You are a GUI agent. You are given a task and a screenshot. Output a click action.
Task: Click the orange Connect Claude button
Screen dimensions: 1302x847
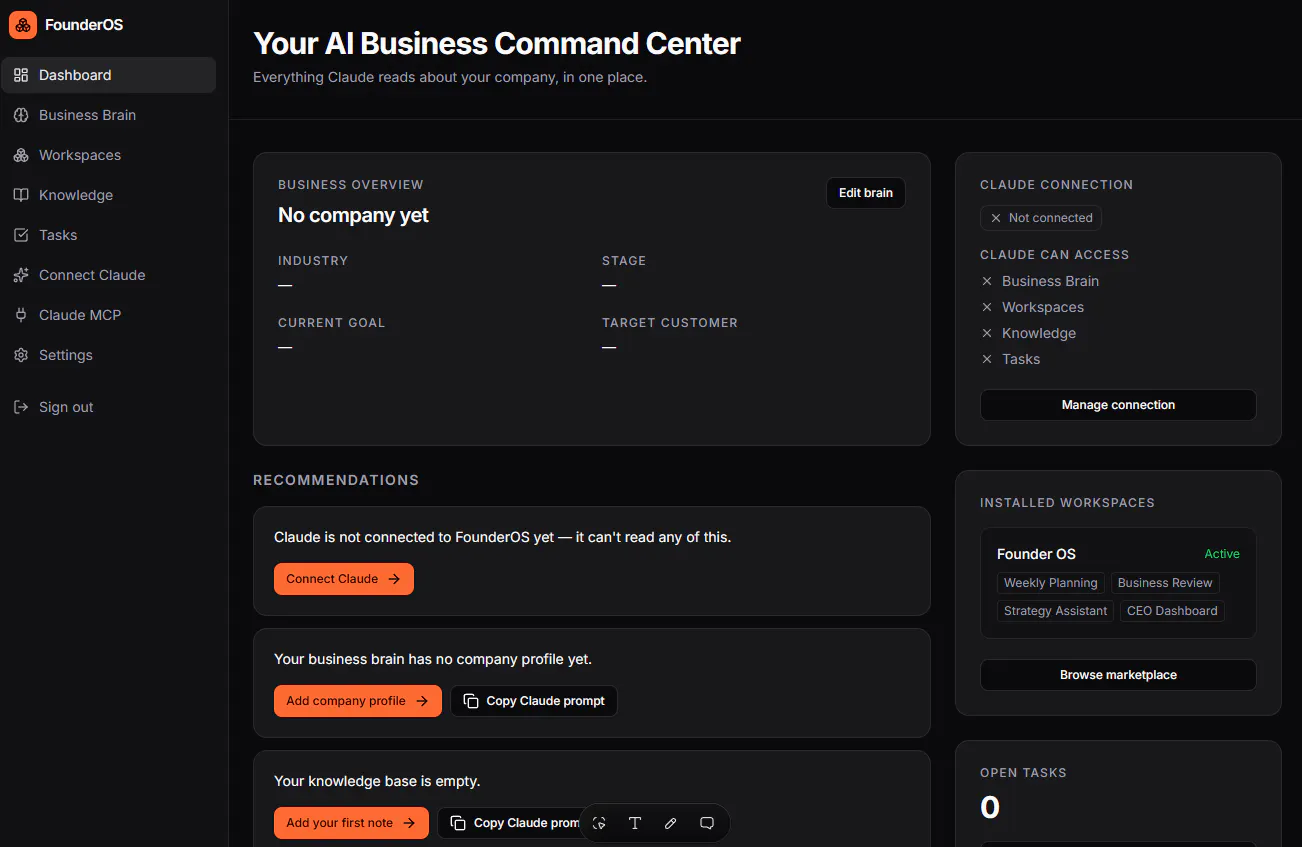click(344, 579)
